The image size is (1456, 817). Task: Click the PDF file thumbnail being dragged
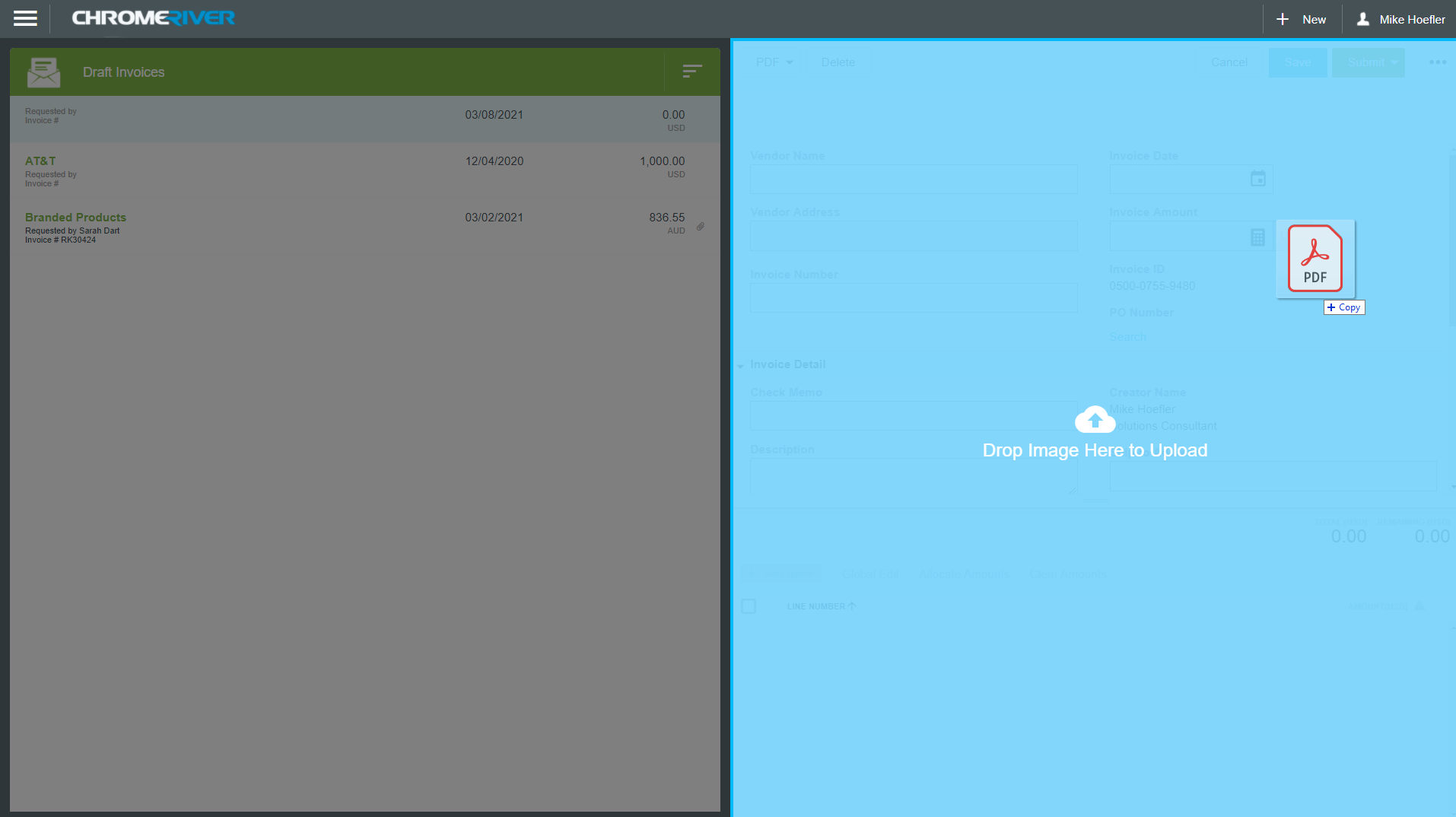pos(1315,259)
